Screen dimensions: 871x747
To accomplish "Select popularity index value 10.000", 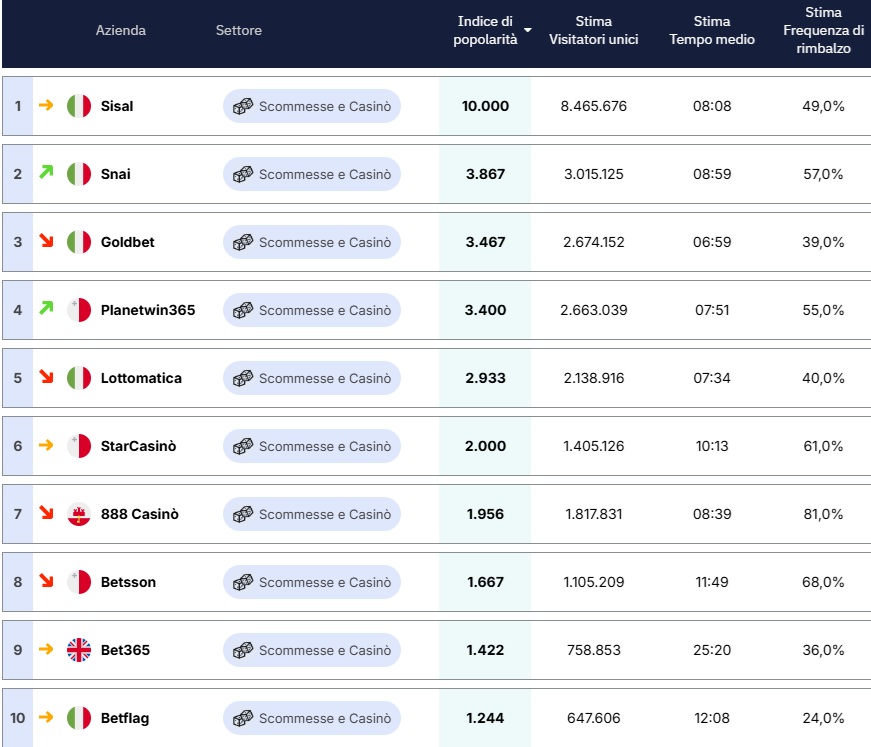I will coord(485,106).
